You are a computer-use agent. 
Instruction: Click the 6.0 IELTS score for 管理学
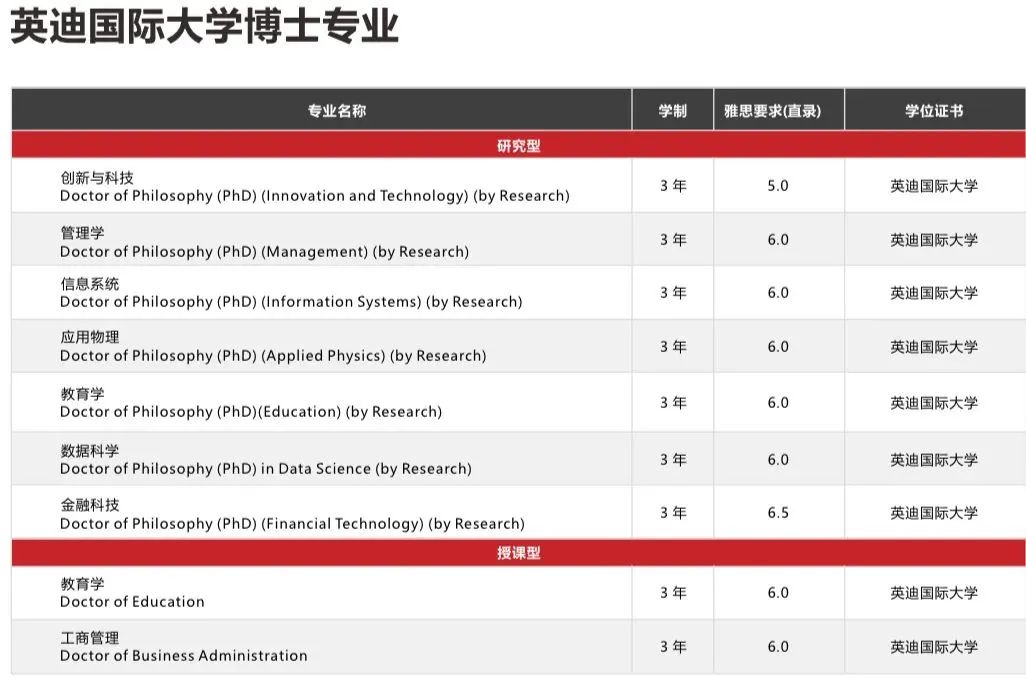click(778, 240)
